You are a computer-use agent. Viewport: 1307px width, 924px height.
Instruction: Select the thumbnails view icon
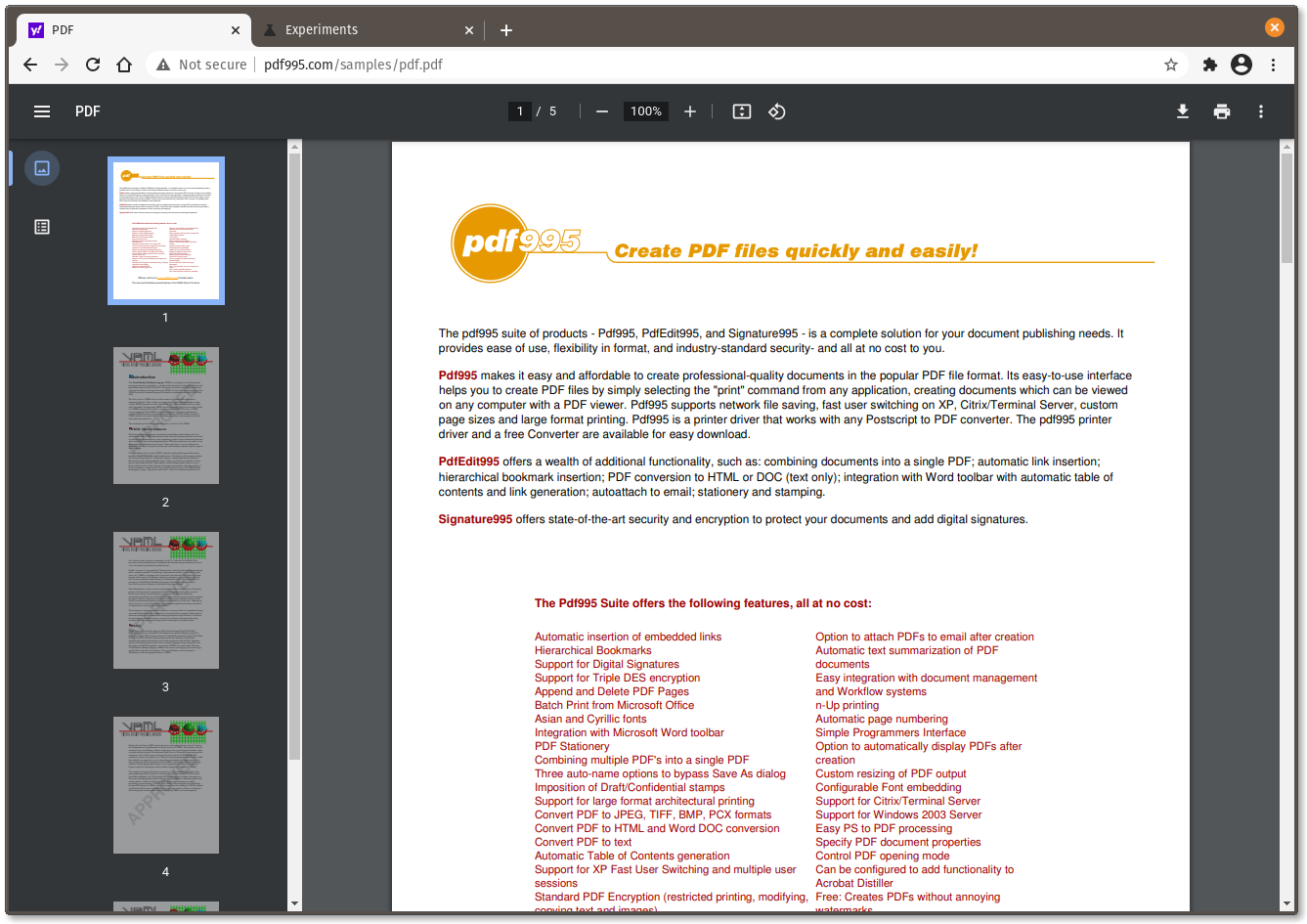(41, 167)
